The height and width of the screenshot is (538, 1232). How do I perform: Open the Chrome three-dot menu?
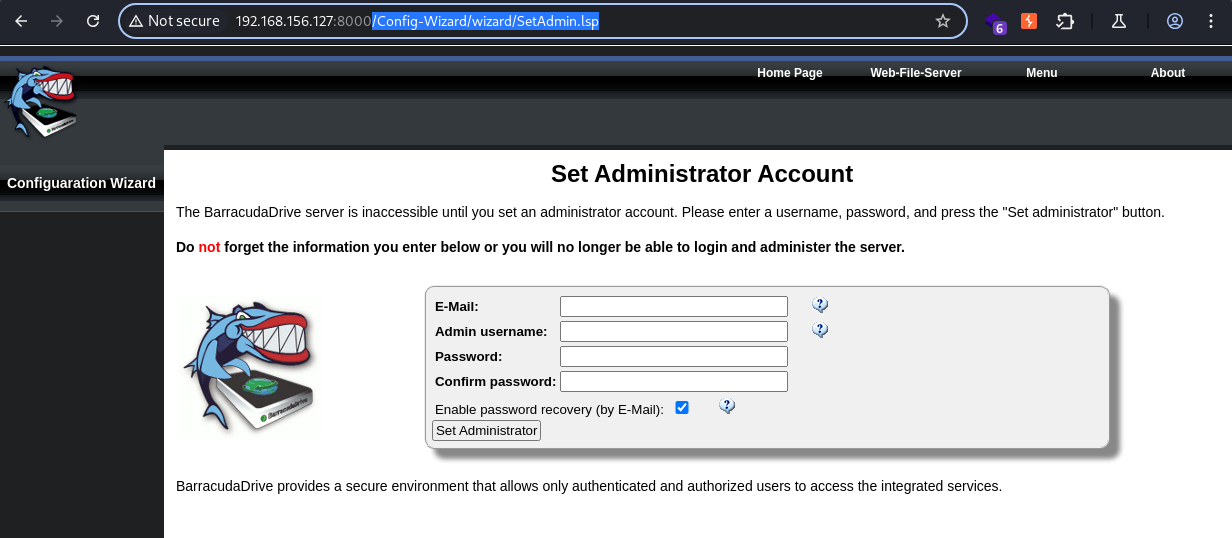click(1211, 21)
